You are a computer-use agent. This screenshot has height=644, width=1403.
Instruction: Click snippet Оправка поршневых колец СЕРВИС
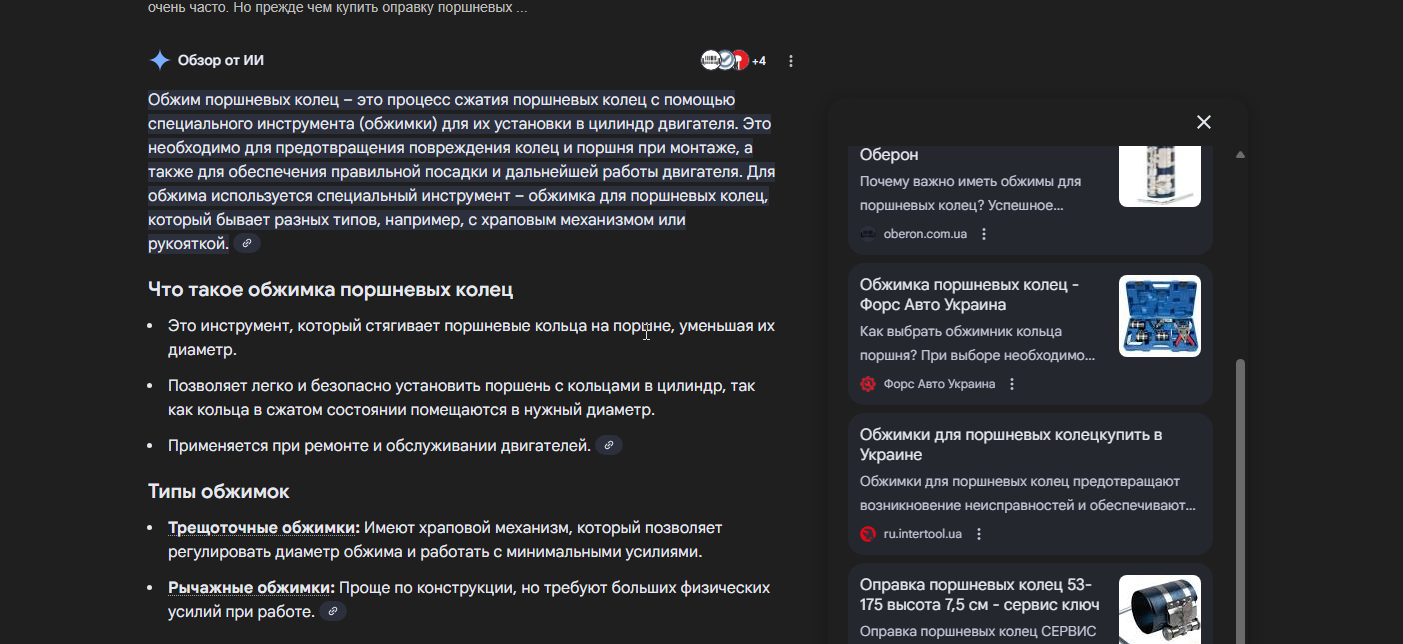pos(978,632)
